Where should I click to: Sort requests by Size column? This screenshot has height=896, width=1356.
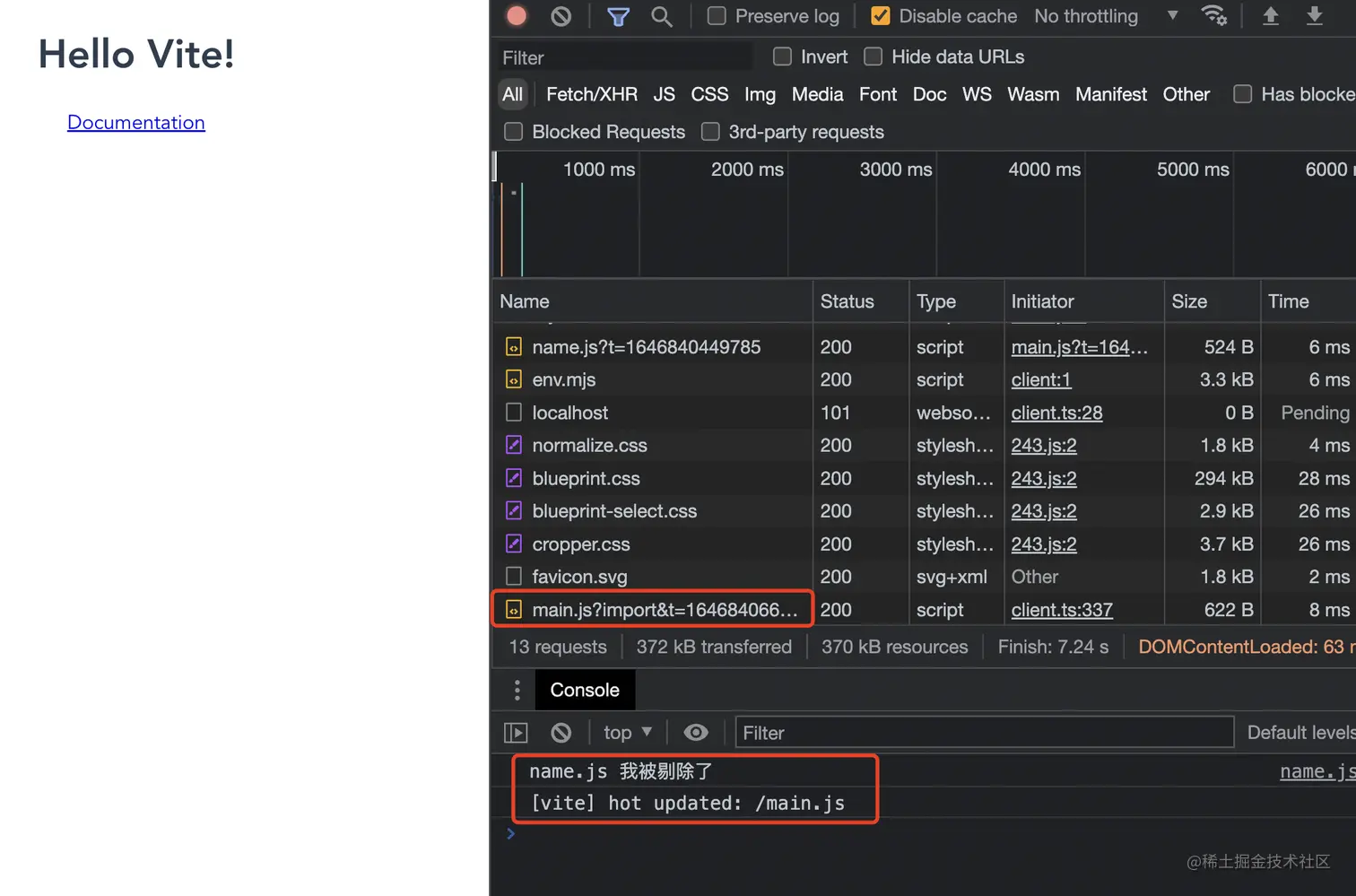point(1212,301)
